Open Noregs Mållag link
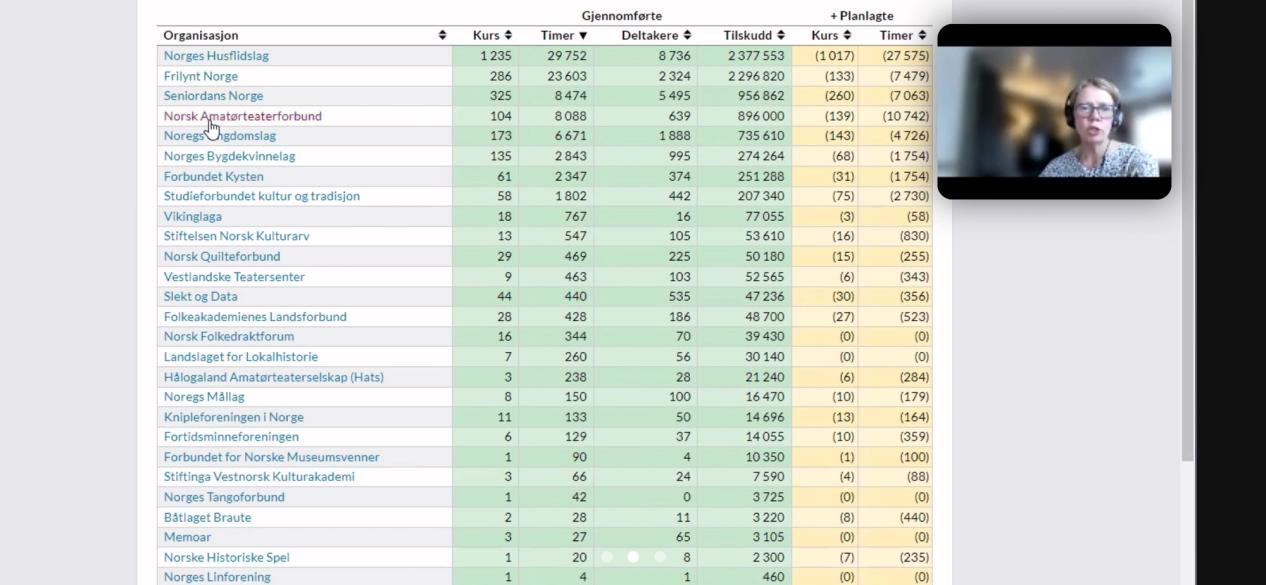Viewport: 1266px width, 585px height. (x=204, y=397)
